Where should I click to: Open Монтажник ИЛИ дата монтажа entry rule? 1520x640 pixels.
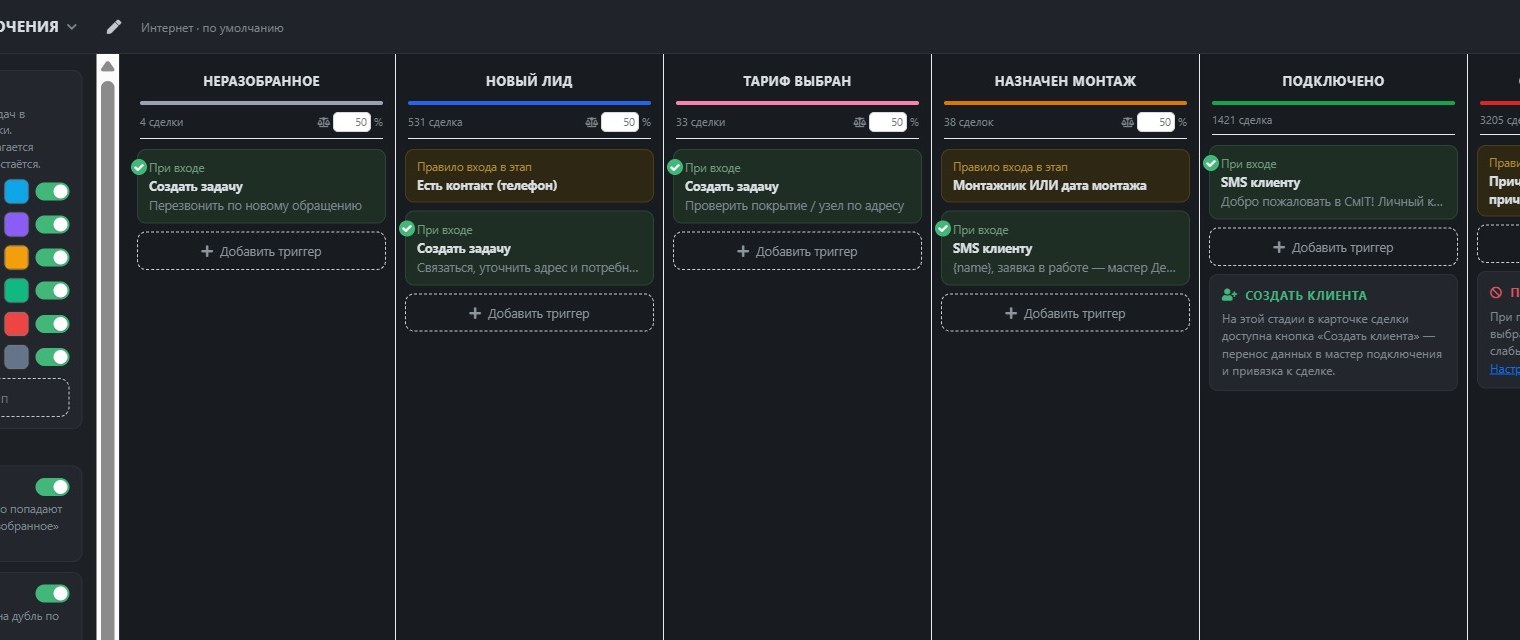coord(1065,176)
